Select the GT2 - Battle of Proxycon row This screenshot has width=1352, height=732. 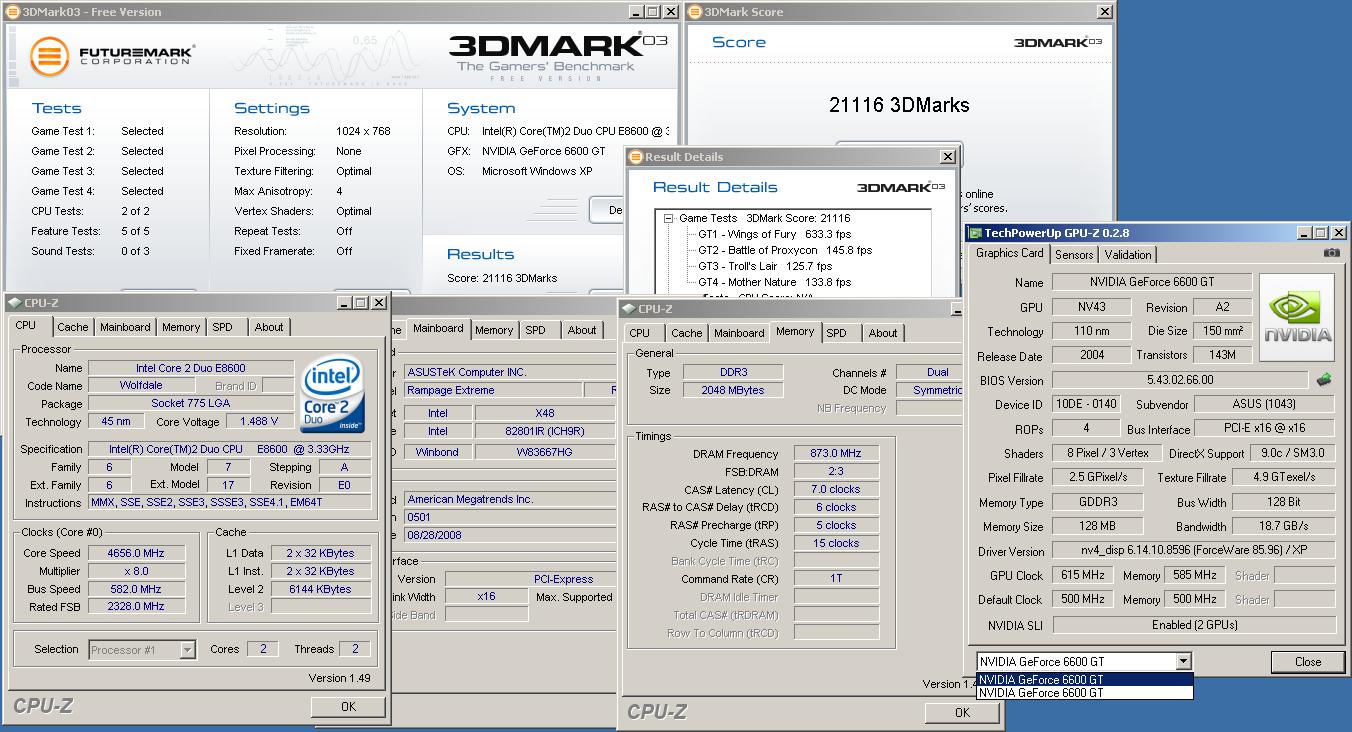point(785,250)
